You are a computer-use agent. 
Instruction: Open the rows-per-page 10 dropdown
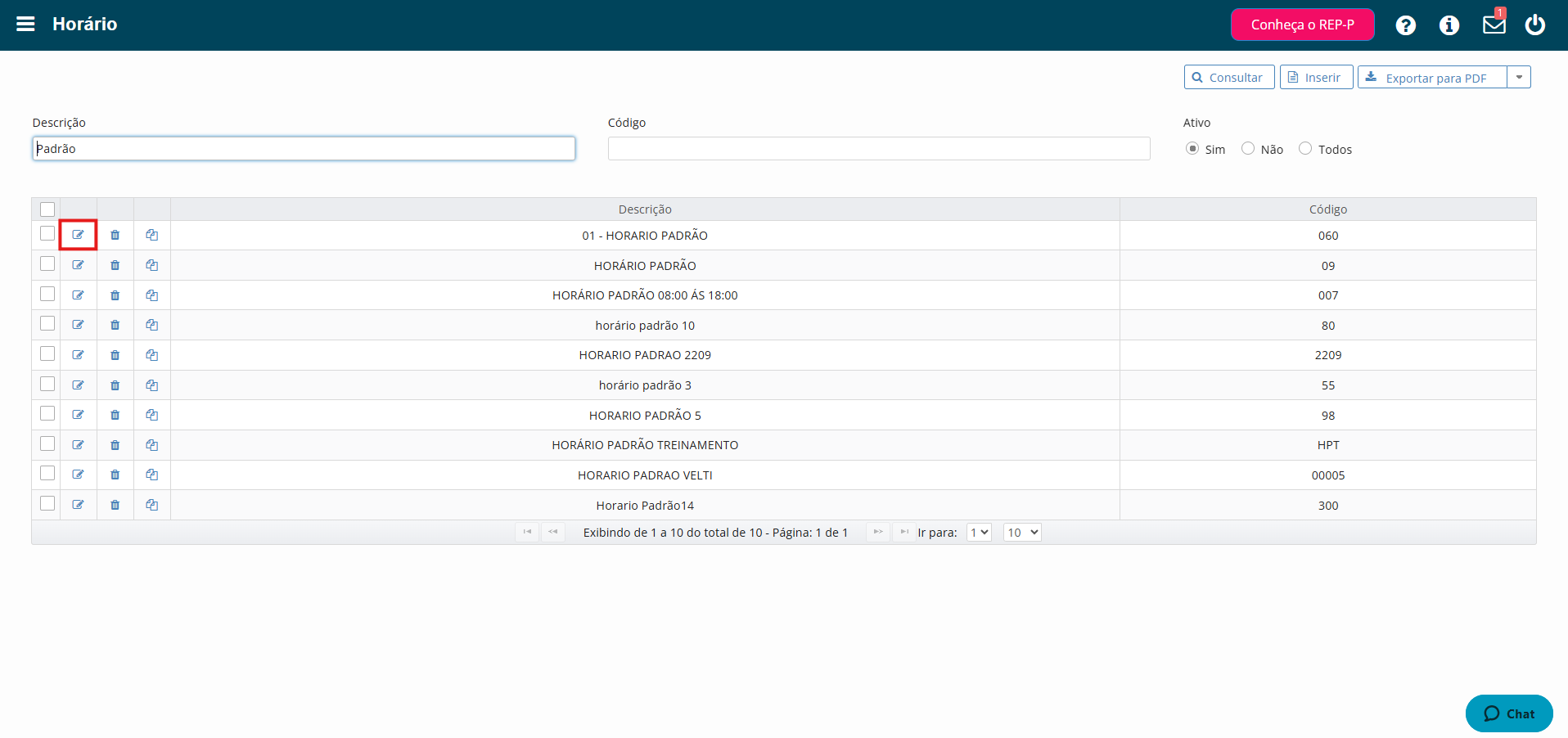pyautogui.click(x=1022, y=533)
